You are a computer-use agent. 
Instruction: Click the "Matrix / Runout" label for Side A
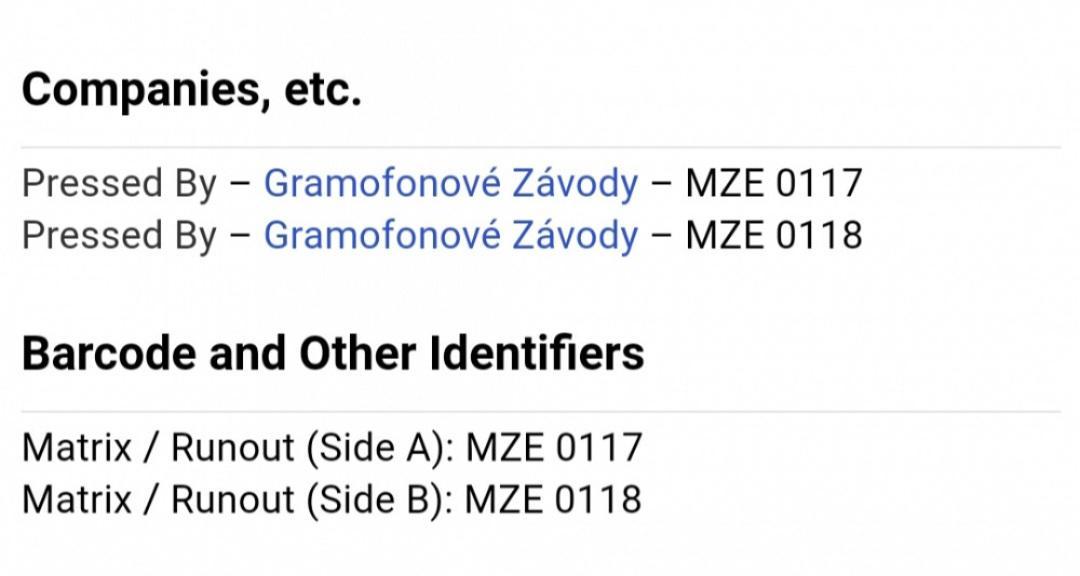click(x=158, y=447)
